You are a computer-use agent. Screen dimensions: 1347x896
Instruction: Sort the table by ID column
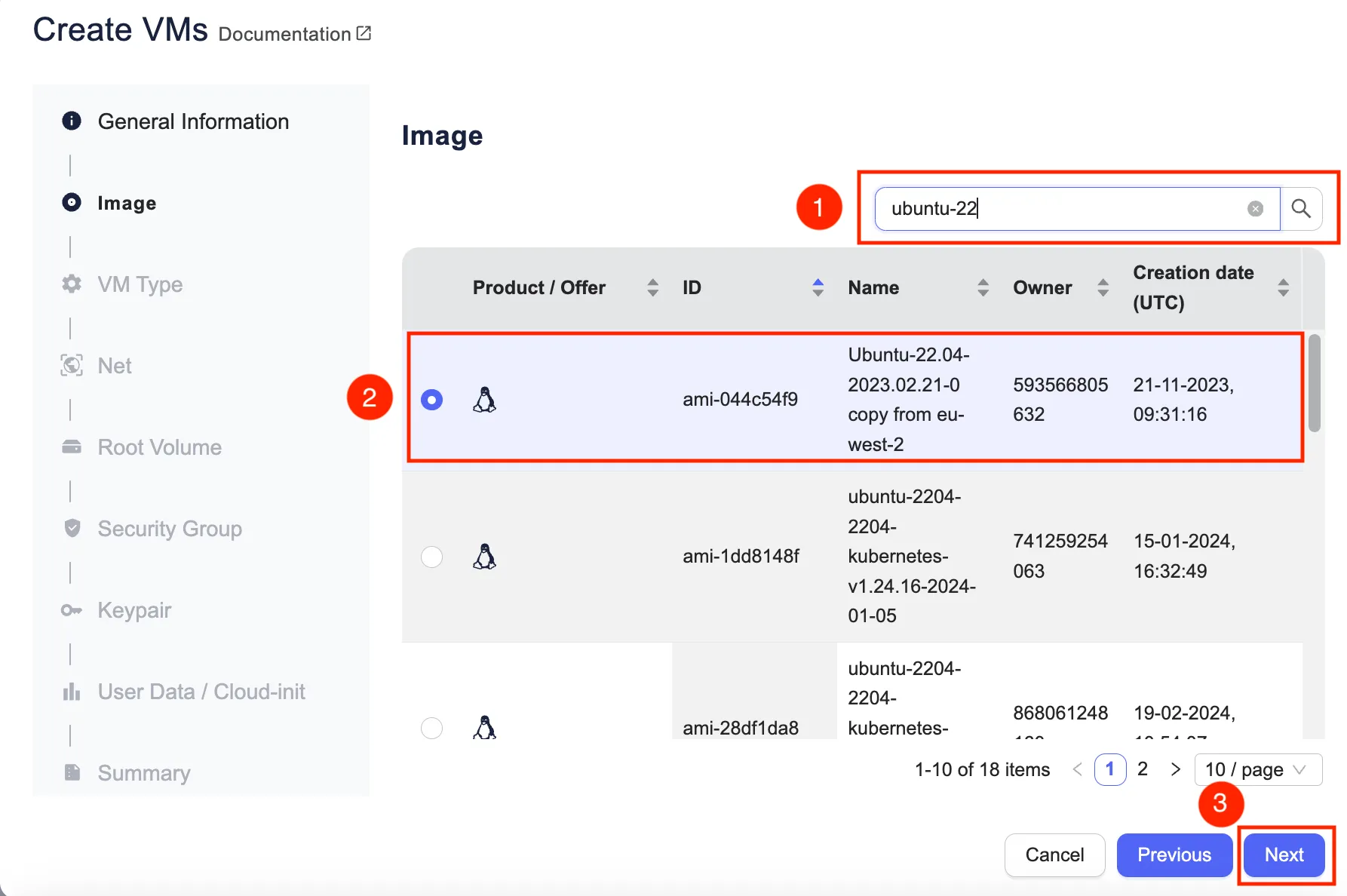coord(818,287)
